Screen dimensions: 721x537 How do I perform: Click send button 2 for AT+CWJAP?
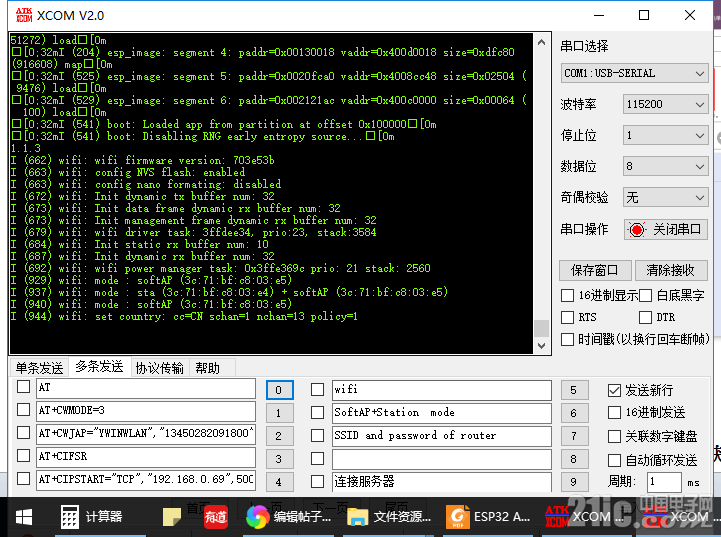(x=279, y=436)
